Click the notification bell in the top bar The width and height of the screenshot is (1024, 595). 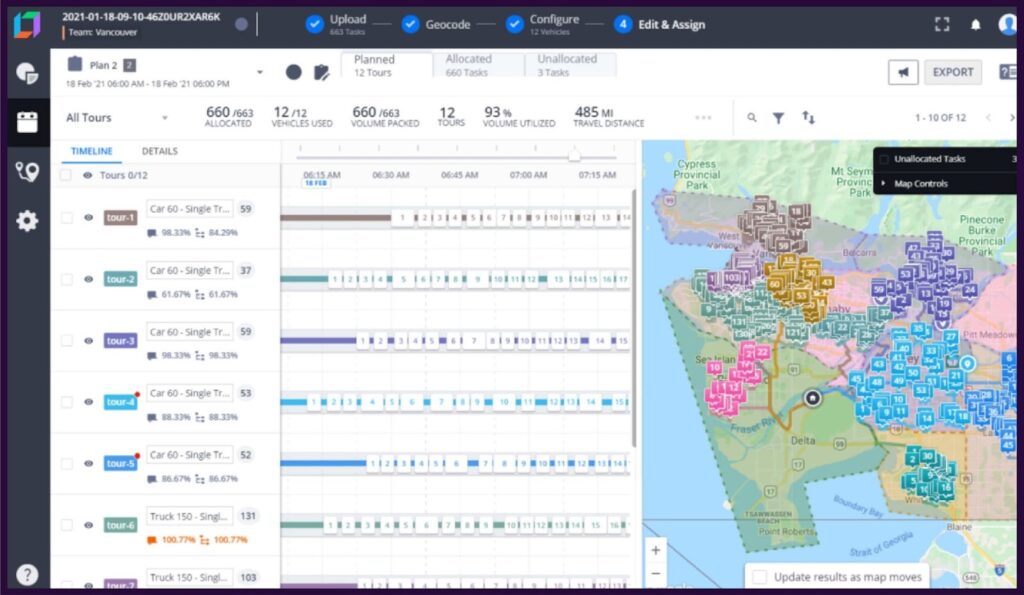[976, 23]
